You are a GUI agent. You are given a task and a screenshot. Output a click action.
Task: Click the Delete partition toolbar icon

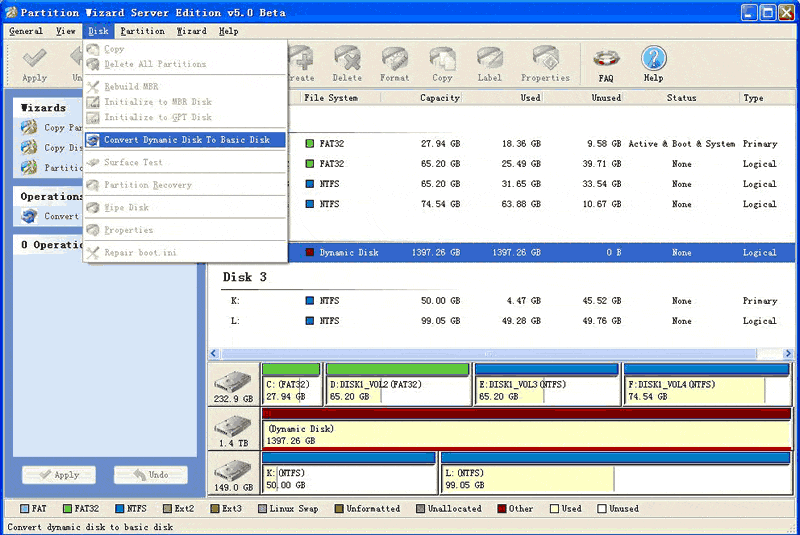[347, 58]
